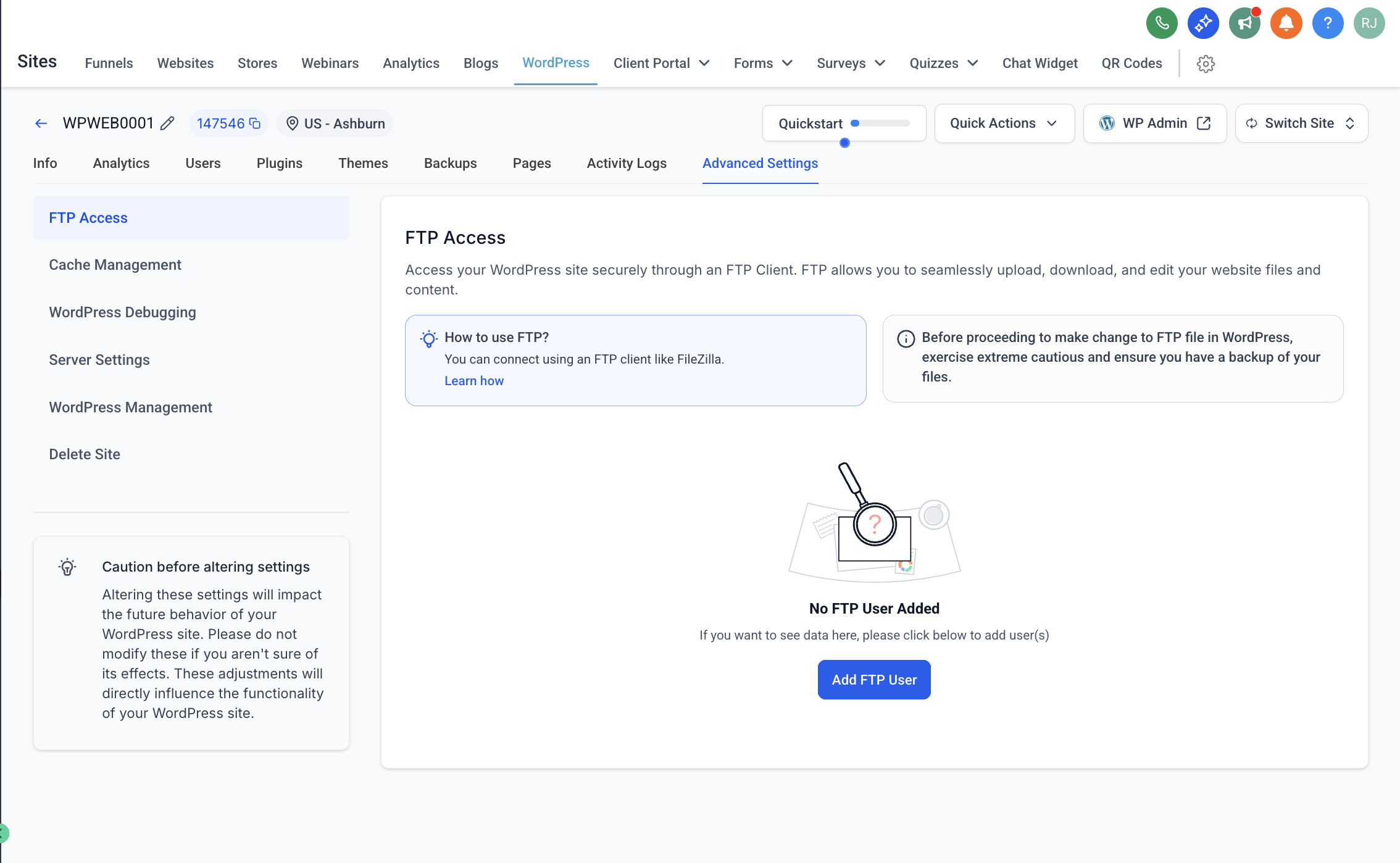Open the AI sparkle assistant icon
This screenshot has width=1400, height=863.
(1203, 23)
